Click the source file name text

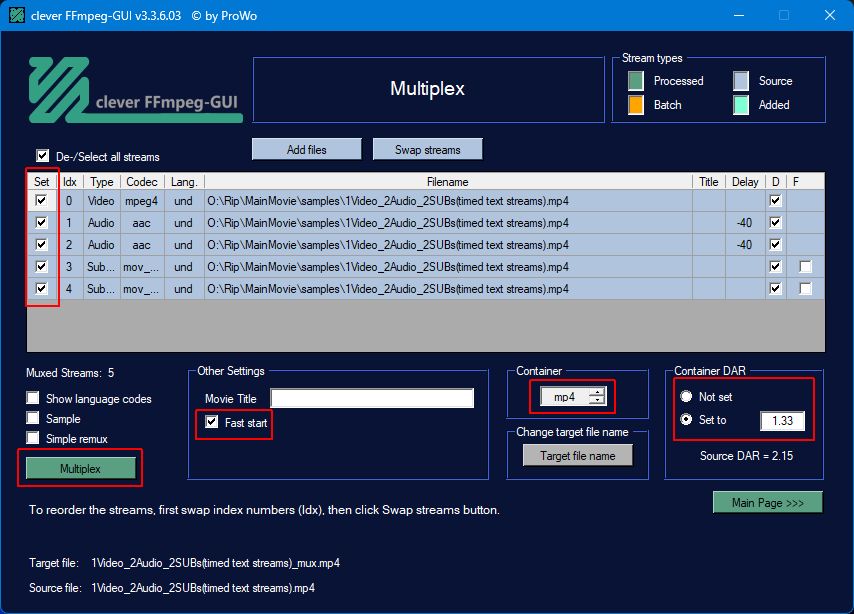point(203,588)
